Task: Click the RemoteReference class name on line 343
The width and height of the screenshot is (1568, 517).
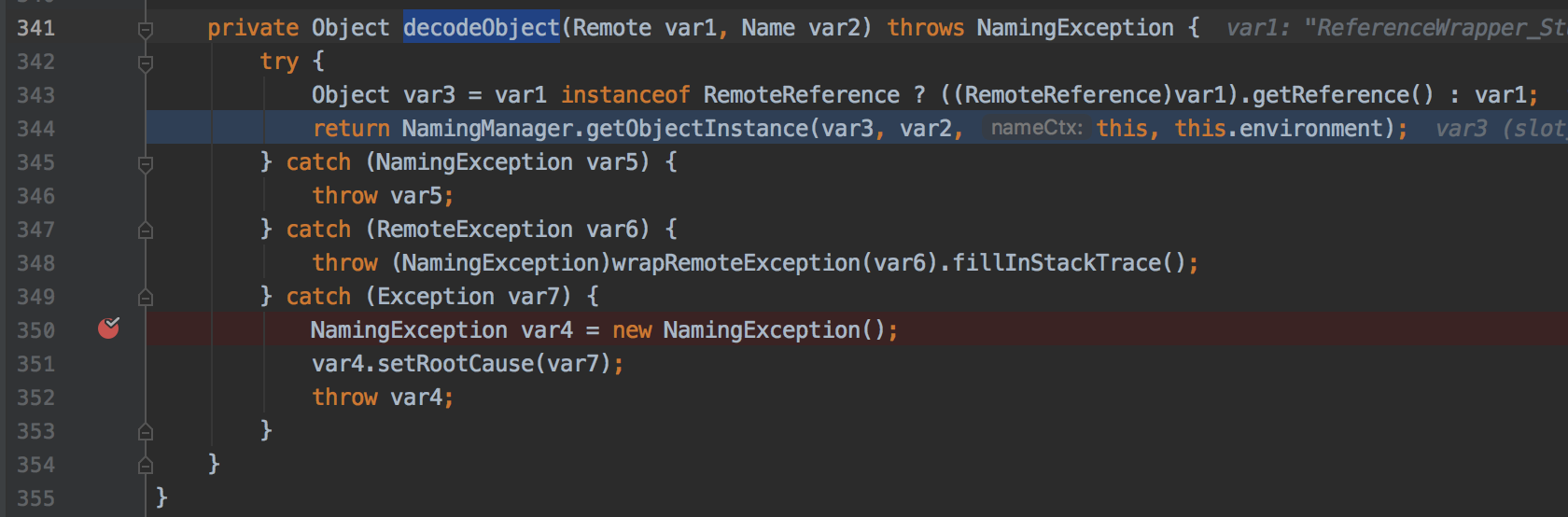Action: 802,95
